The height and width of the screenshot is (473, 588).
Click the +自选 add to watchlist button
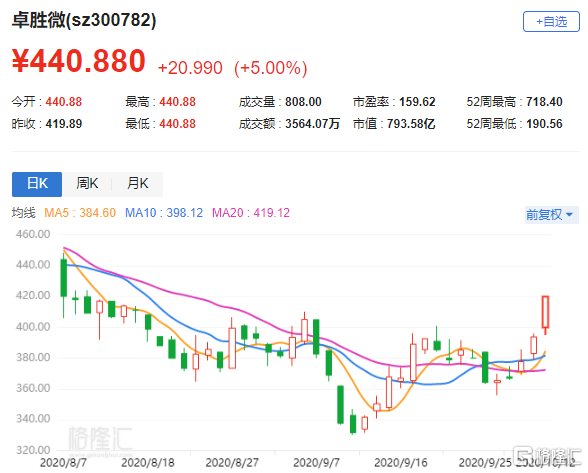pyautogui.click(x=551, y=22)
